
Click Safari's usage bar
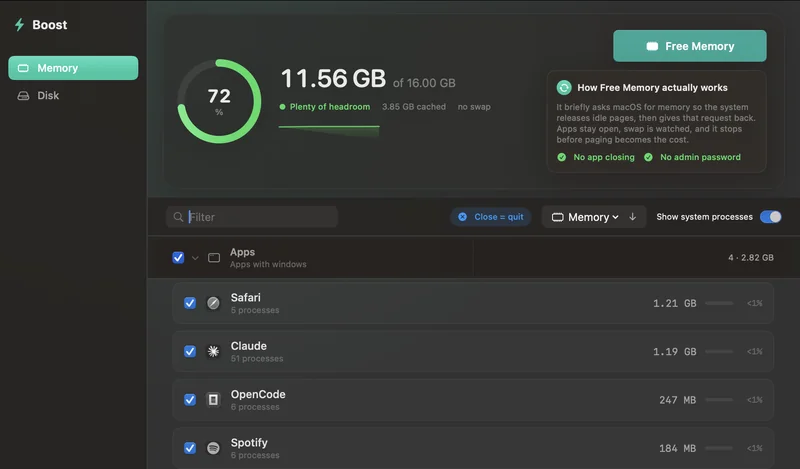(719, 303)
